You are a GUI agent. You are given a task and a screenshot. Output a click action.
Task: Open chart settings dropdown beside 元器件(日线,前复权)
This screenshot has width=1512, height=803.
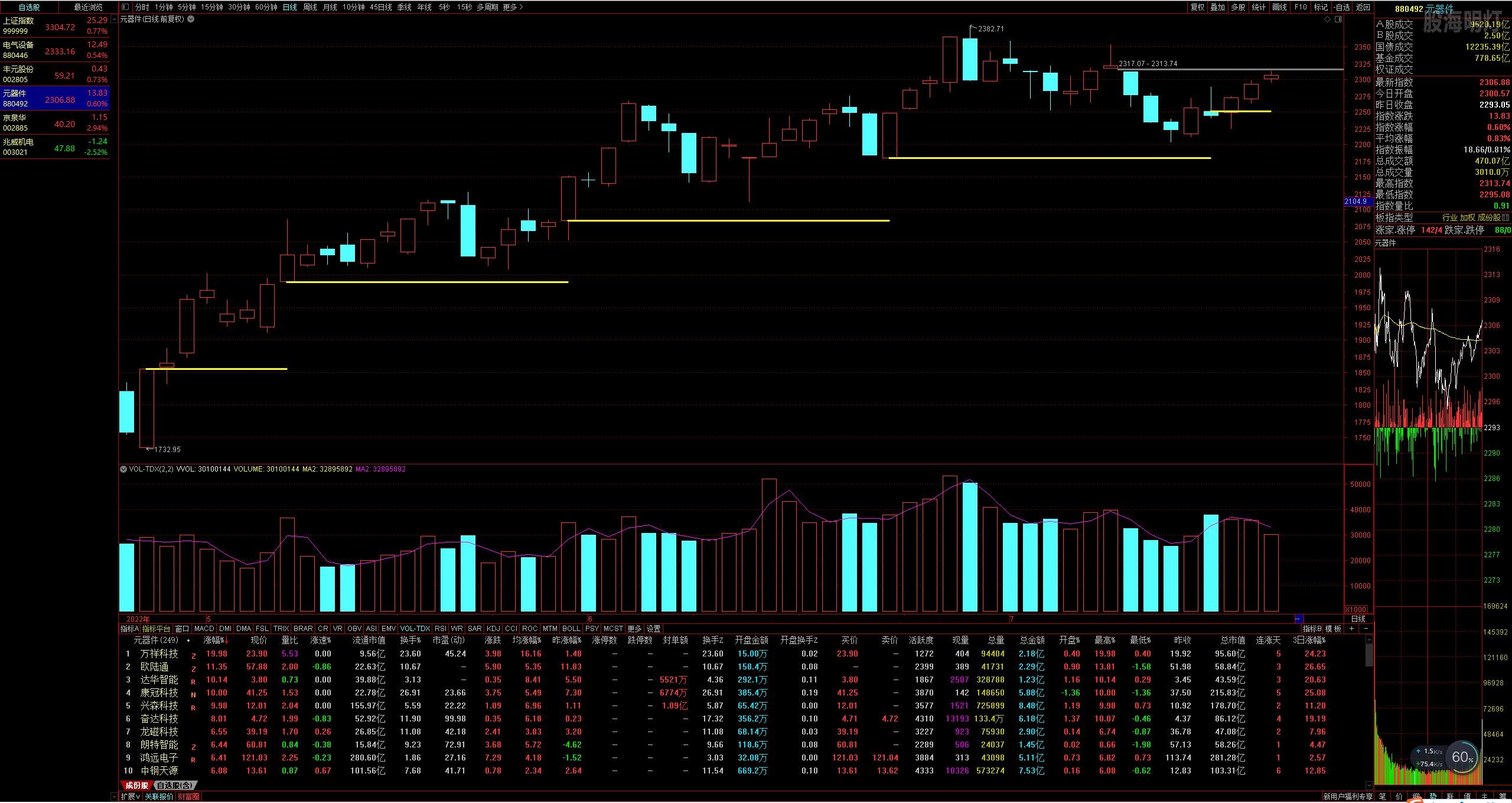point(191,19)
